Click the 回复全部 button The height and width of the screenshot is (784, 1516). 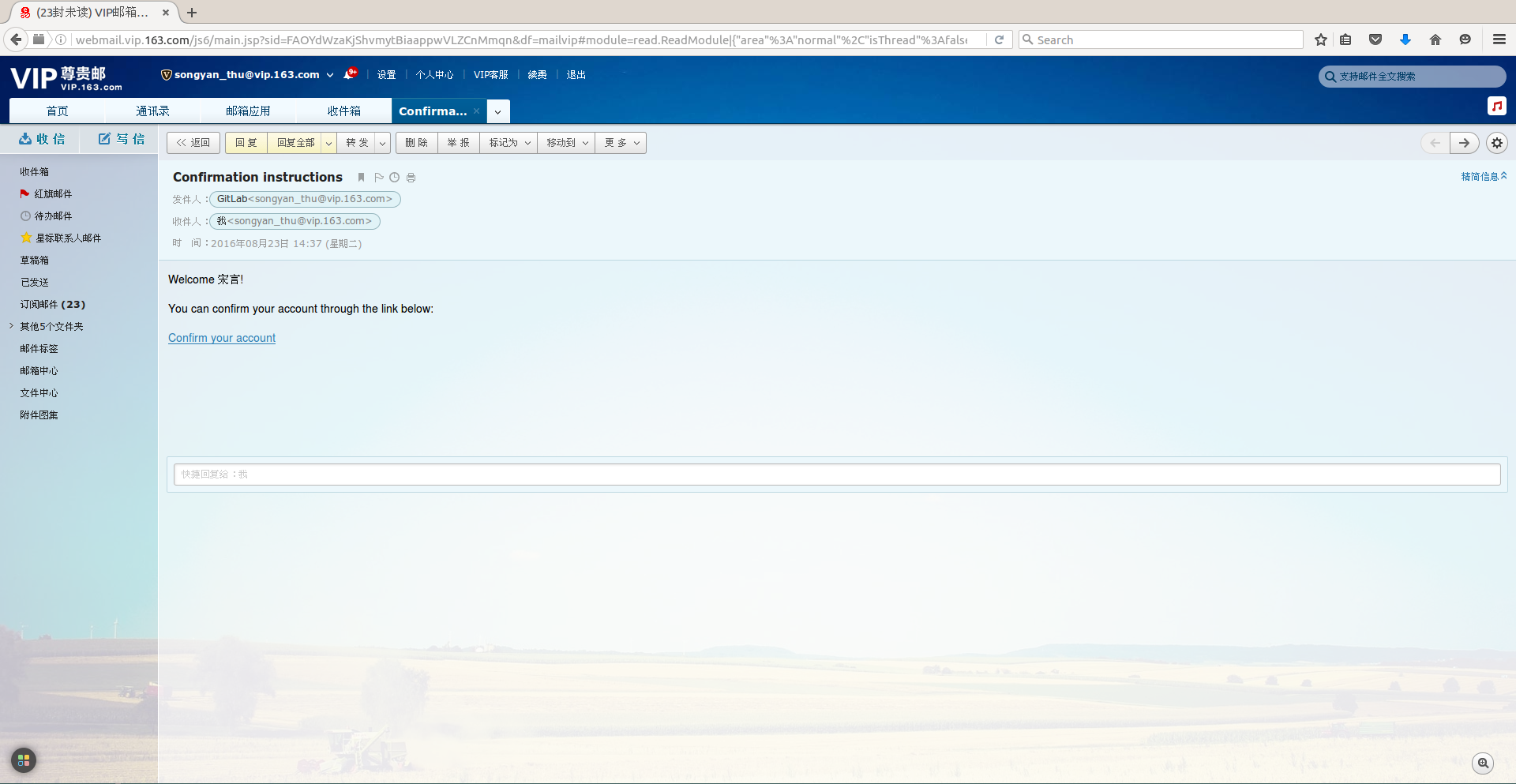point(295,143)
